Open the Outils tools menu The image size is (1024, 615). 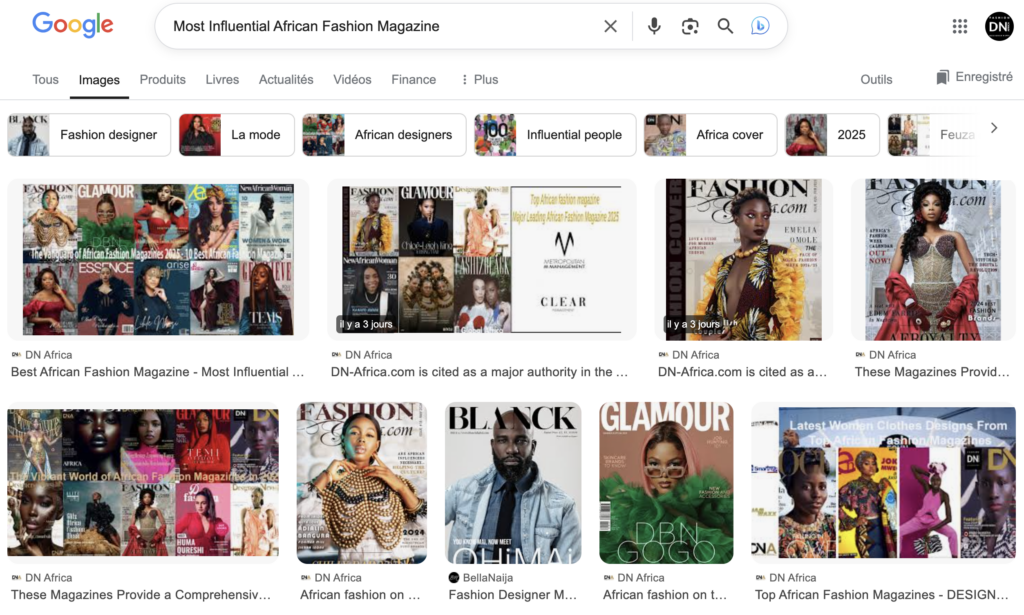click(876, 79)
